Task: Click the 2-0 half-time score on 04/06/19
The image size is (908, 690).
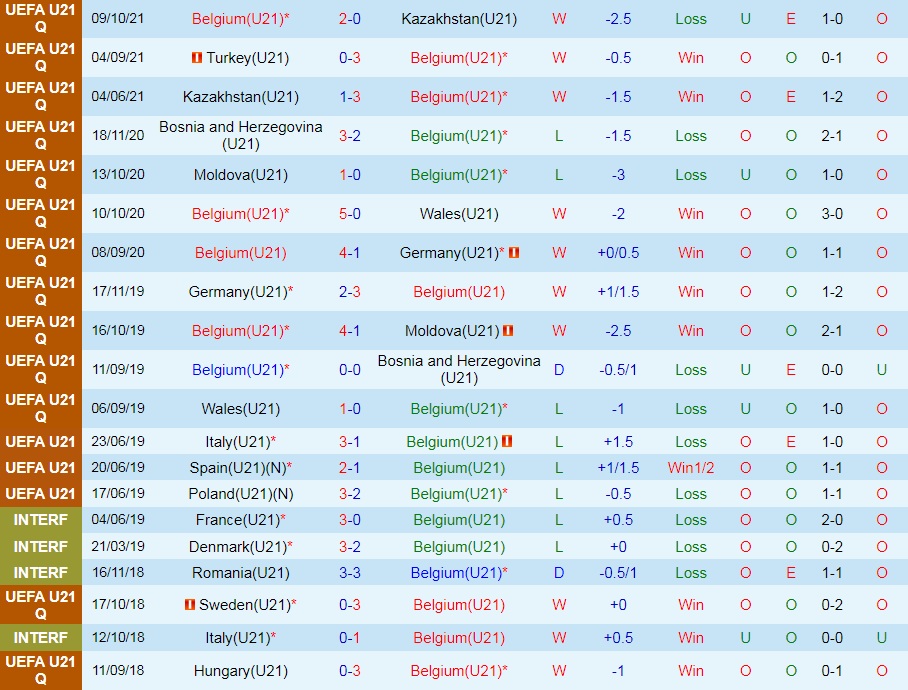Action: pos(832,520)
